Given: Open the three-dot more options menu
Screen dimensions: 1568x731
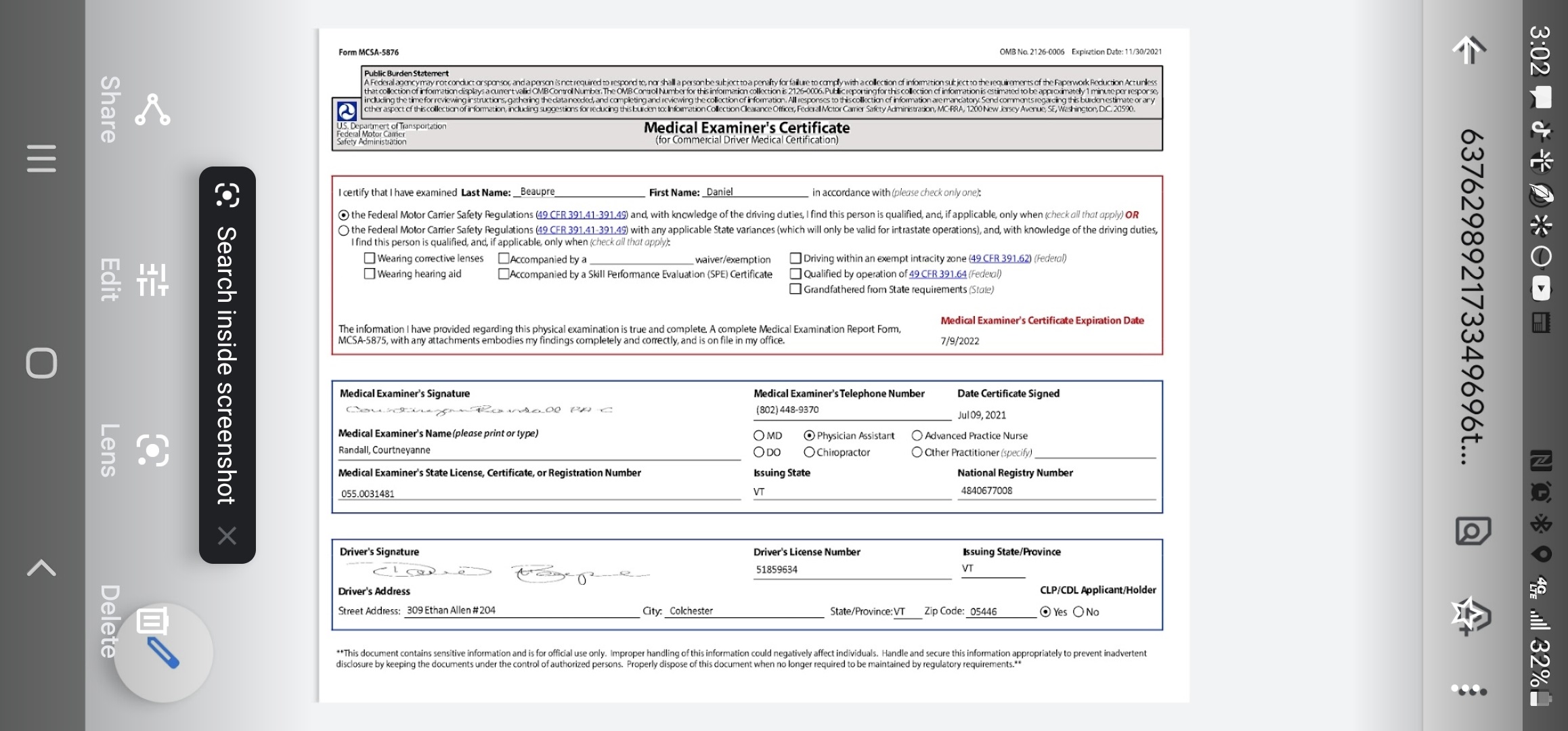Looking at the screenshot, I should point(1469,690).
